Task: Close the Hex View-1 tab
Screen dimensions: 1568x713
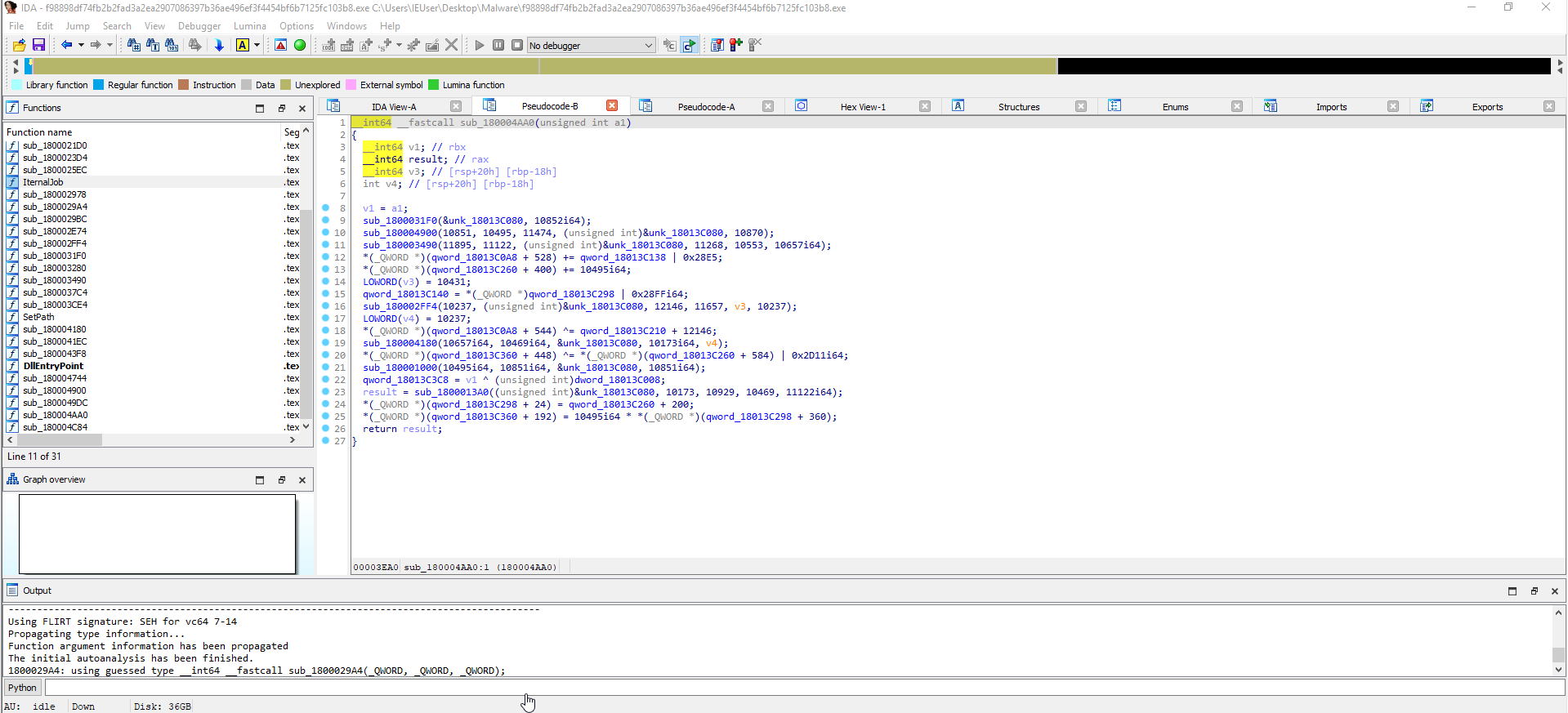Action: tap(925, 106)
